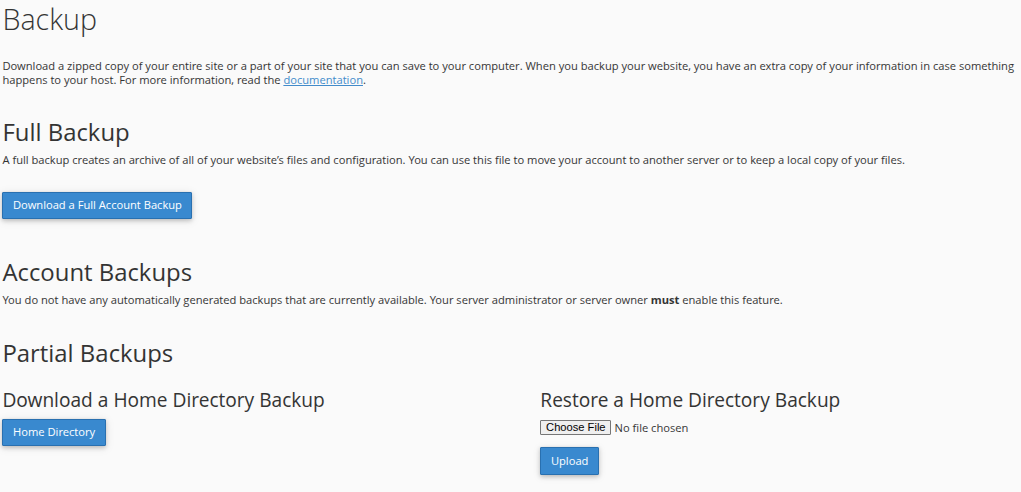1021x492 pixels.
Task: Click the words 'enable this feature'
Action: click(731, 301)
